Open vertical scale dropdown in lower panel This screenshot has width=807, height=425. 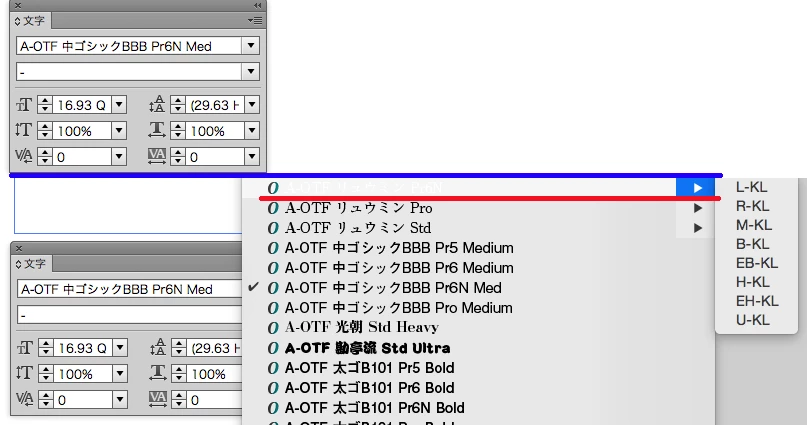120,374
